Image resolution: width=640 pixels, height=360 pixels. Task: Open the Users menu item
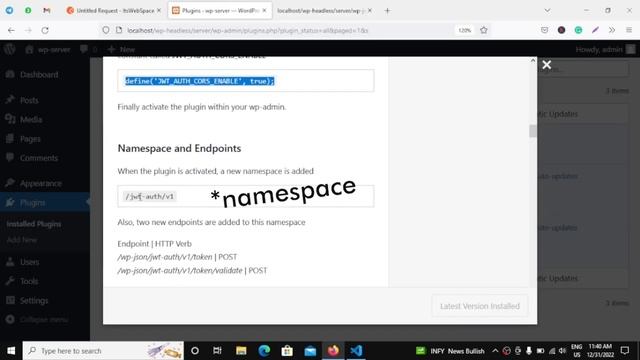[29, 262]
